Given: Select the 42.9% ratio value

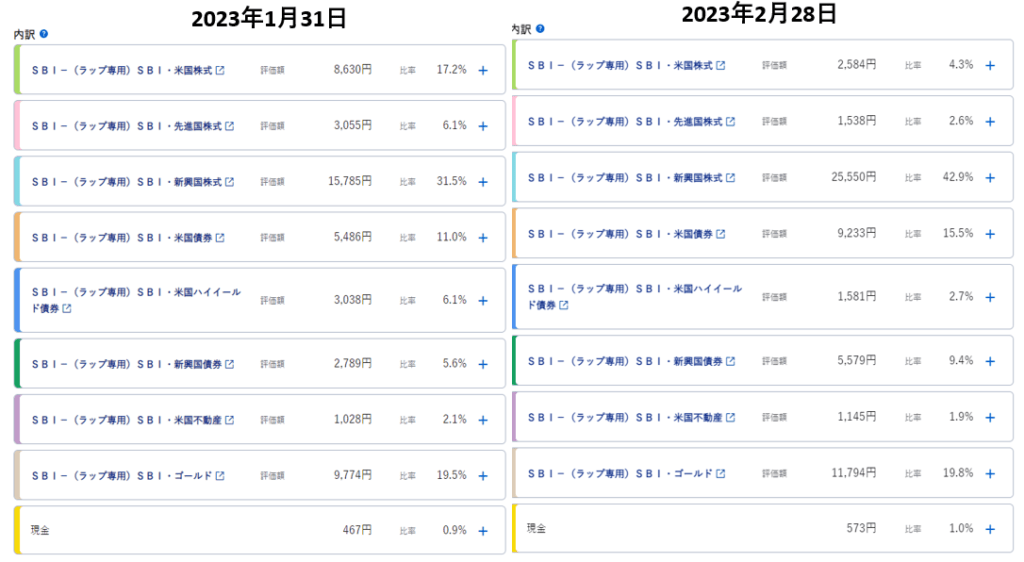Looking at the screenshot, I should pos(957,177).
